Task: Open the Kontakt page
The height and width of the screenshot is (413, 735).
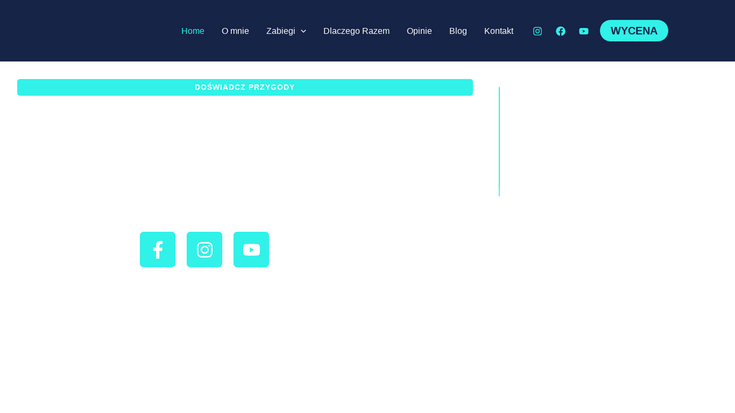Action: (x=498, y=31)
